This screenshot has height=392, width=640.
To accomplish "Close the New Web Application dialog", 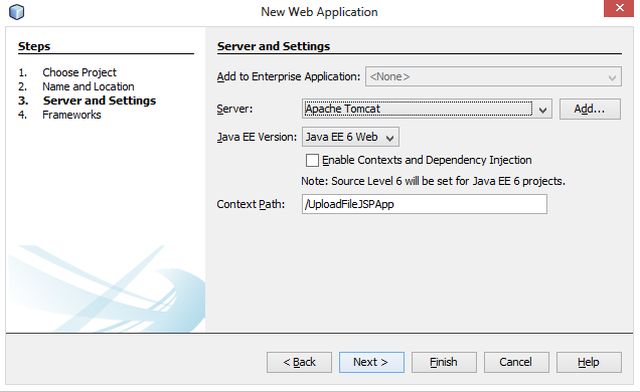I will 619,8.
